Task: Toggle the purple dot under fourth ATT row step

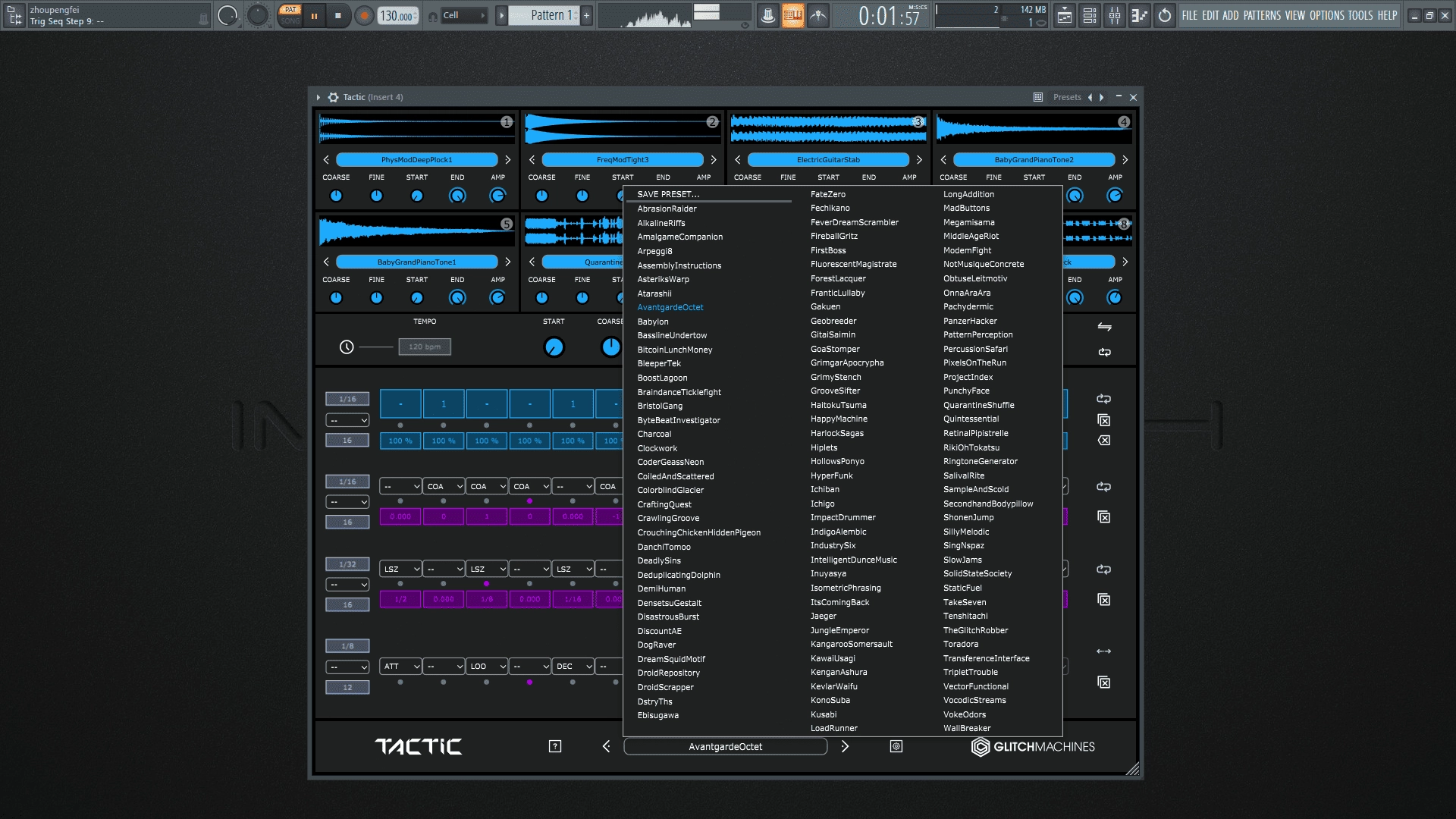Action: click(x=529, y=682)
